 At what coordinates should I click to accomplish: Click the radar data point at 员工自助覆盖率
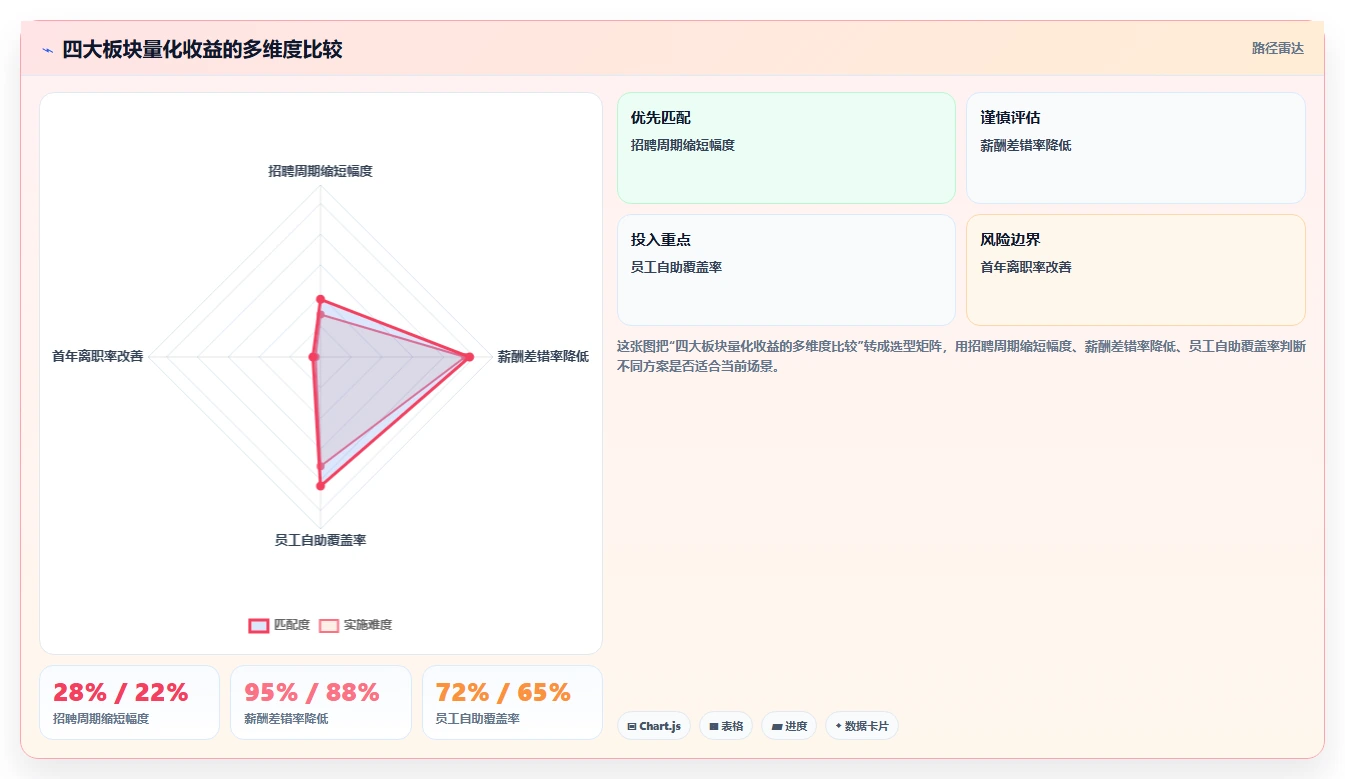[321, 486]
